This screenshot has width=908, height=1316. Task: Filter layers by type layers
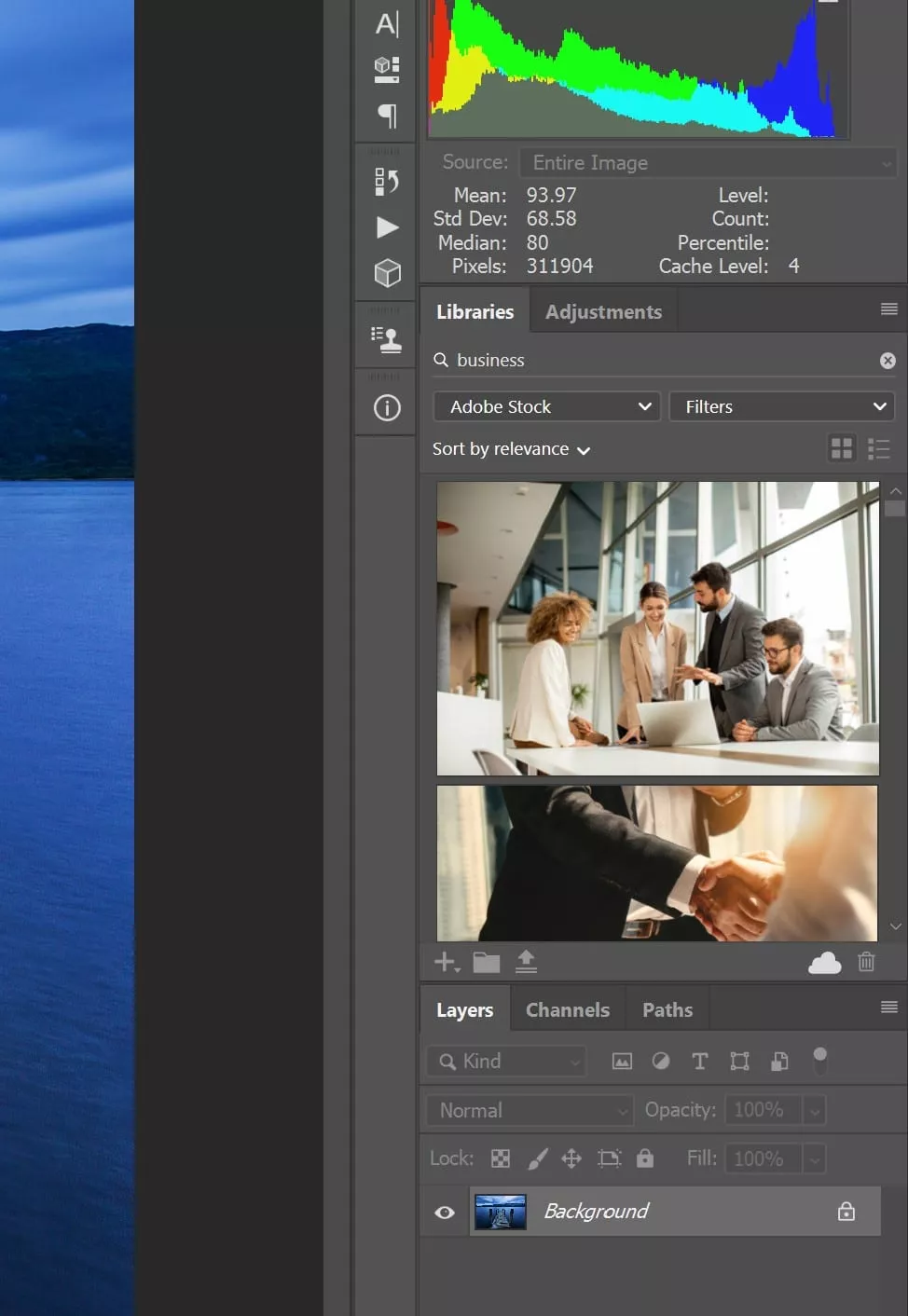click(700, 1061)
